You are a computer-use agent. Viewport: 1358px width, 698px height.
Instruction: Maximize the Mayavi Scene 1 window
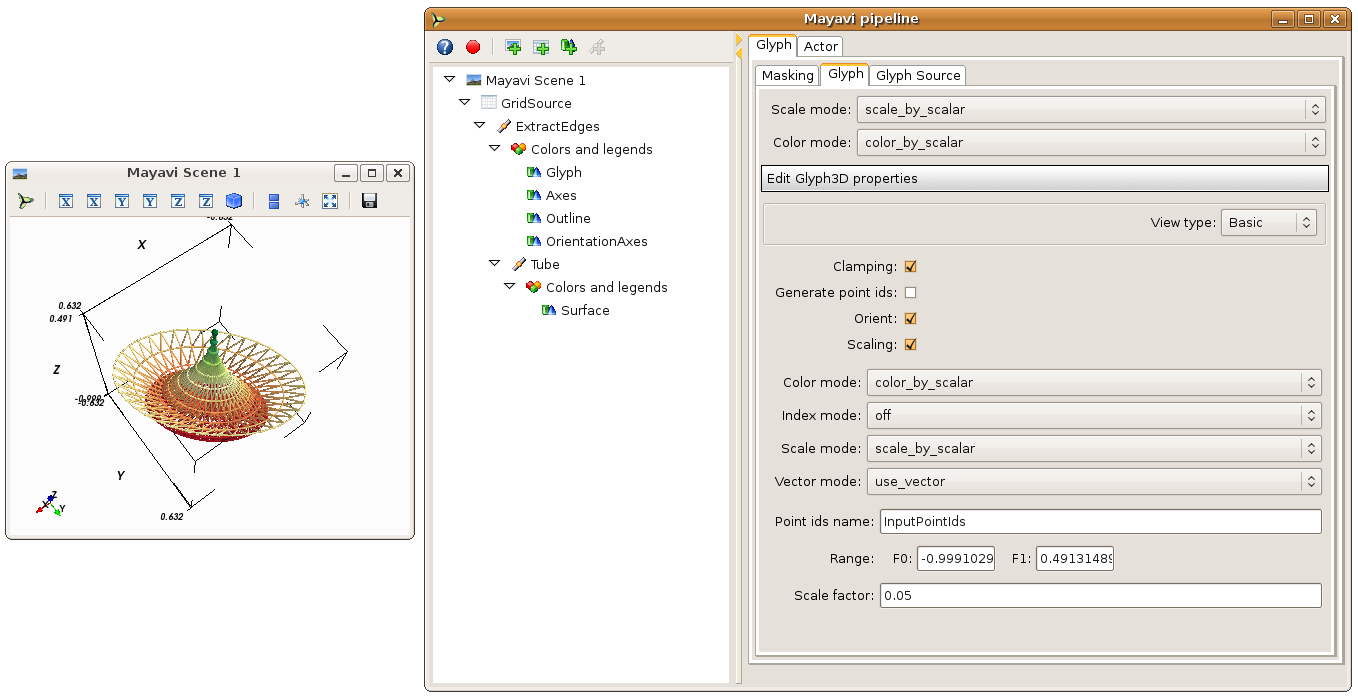click(x=371, y=173)
